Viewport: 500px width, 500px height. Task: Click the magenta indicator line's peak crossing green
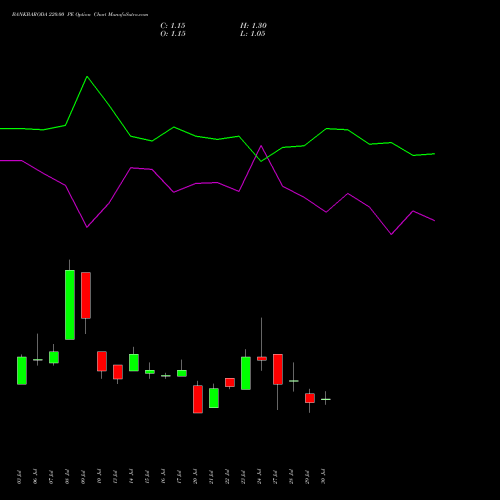[x=261, y=146]
